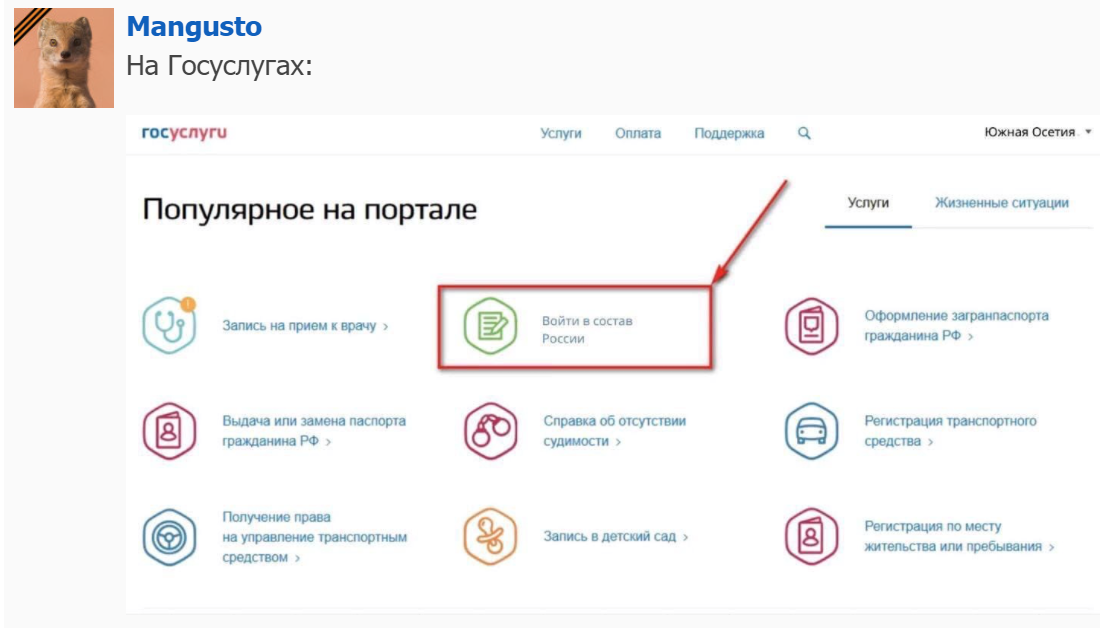Click the green document icon for Войти в состав России
The height and width of the screenshot is (628, 1100).
(x=490, y=327)
